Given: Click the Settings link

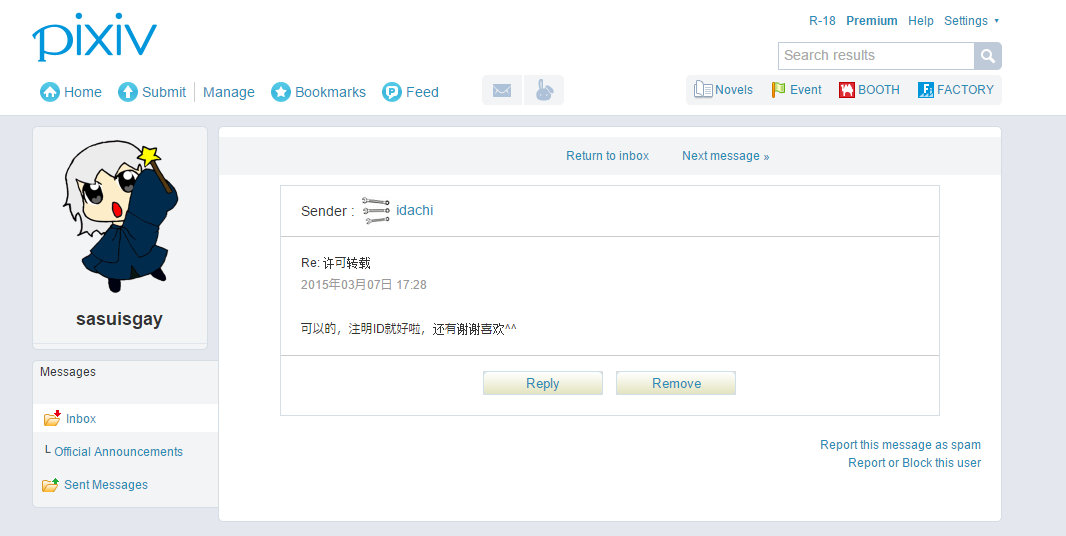Looking at the screenshot, I should 965,20.
